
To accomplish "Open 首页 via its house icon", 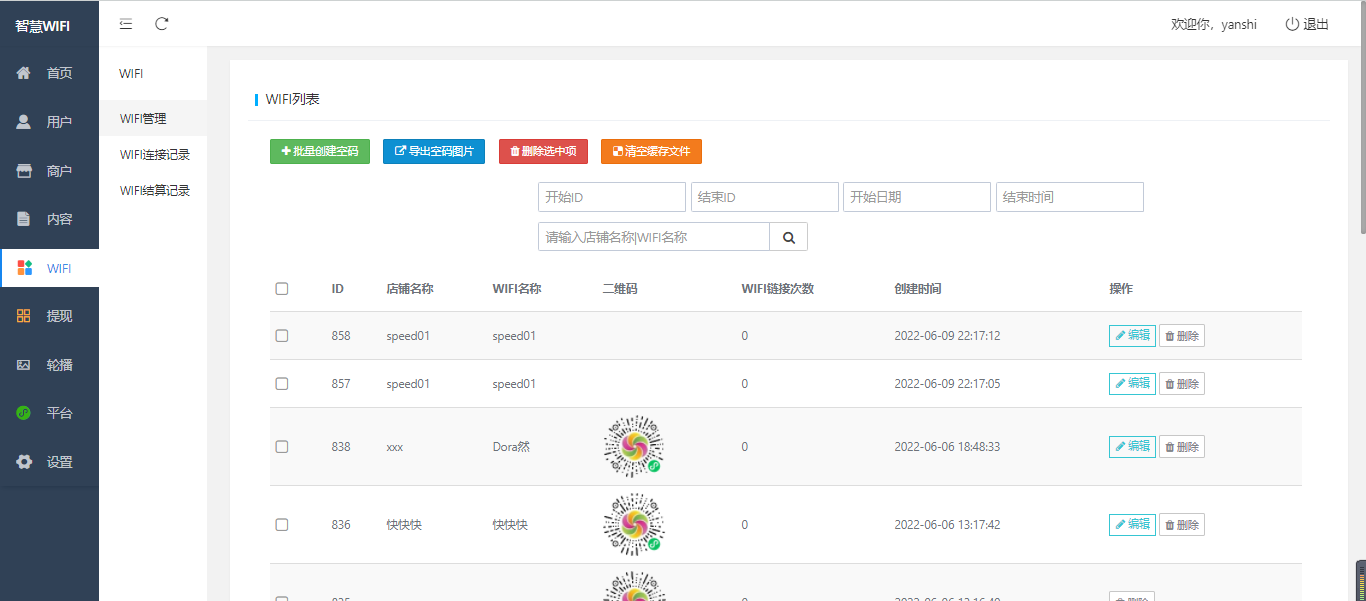I will pyautogui.click(x=24, y=73).
